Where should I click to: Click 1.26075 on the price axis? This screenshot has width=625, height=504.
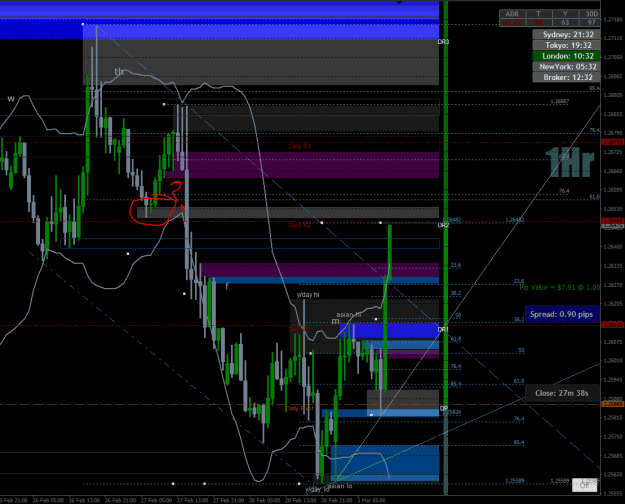coord(613,342)
